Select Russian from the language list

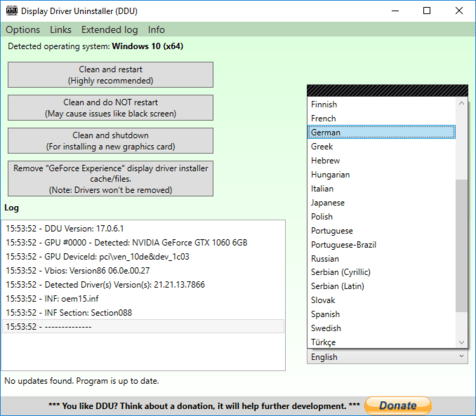coord(381,258)
